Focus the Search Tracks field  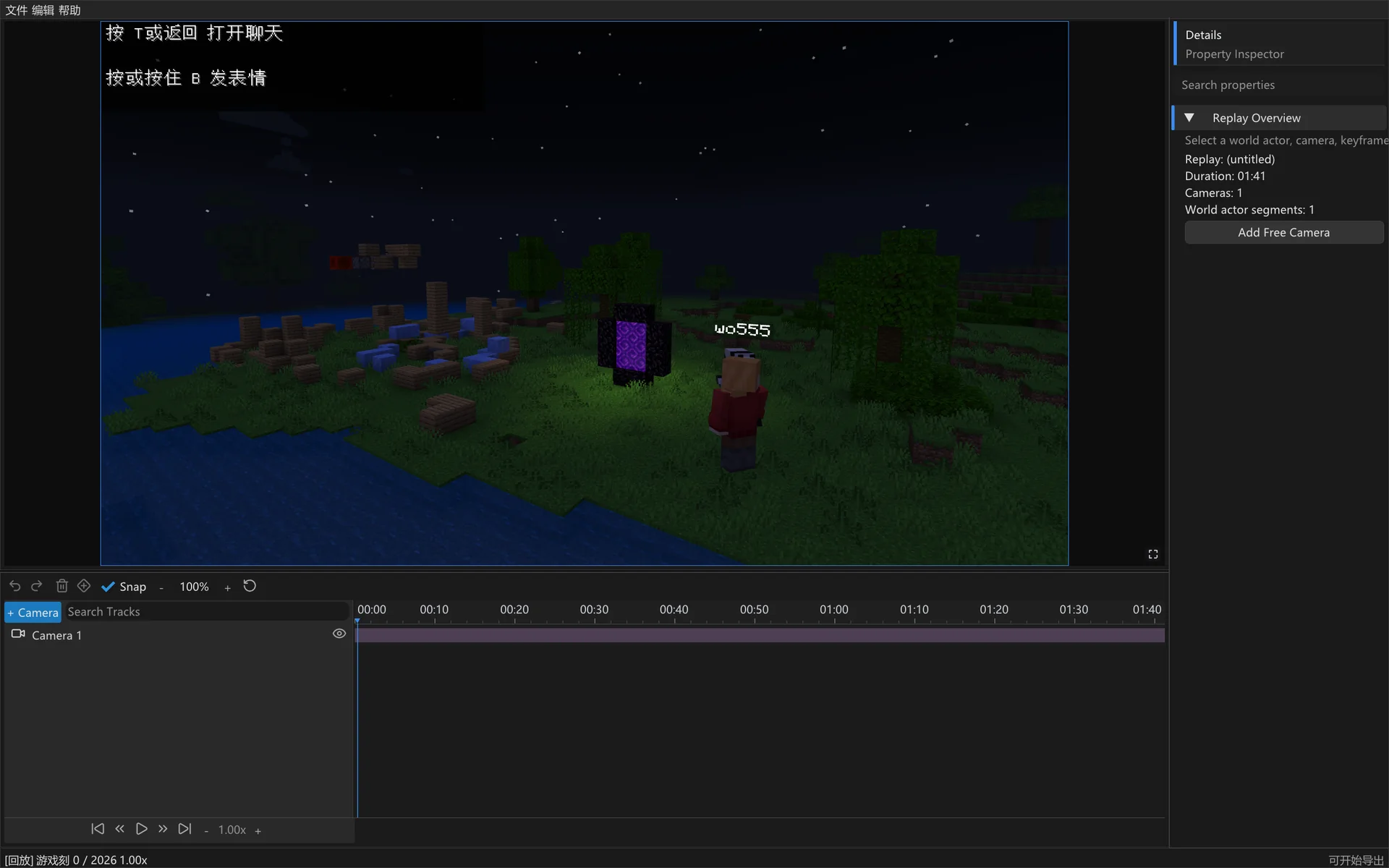pyautogui.click(x=207, y=612)
